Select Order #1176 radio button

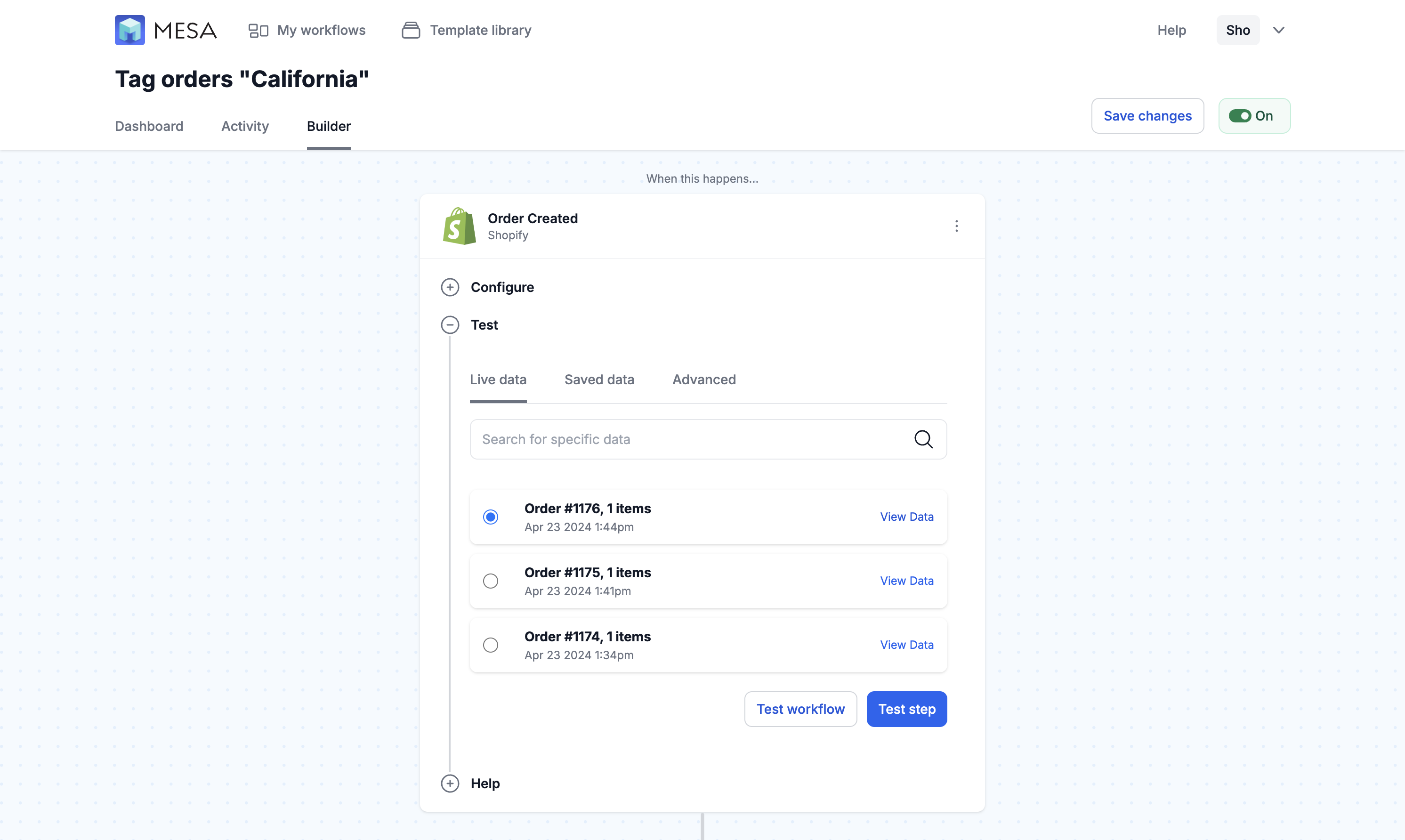491,517
